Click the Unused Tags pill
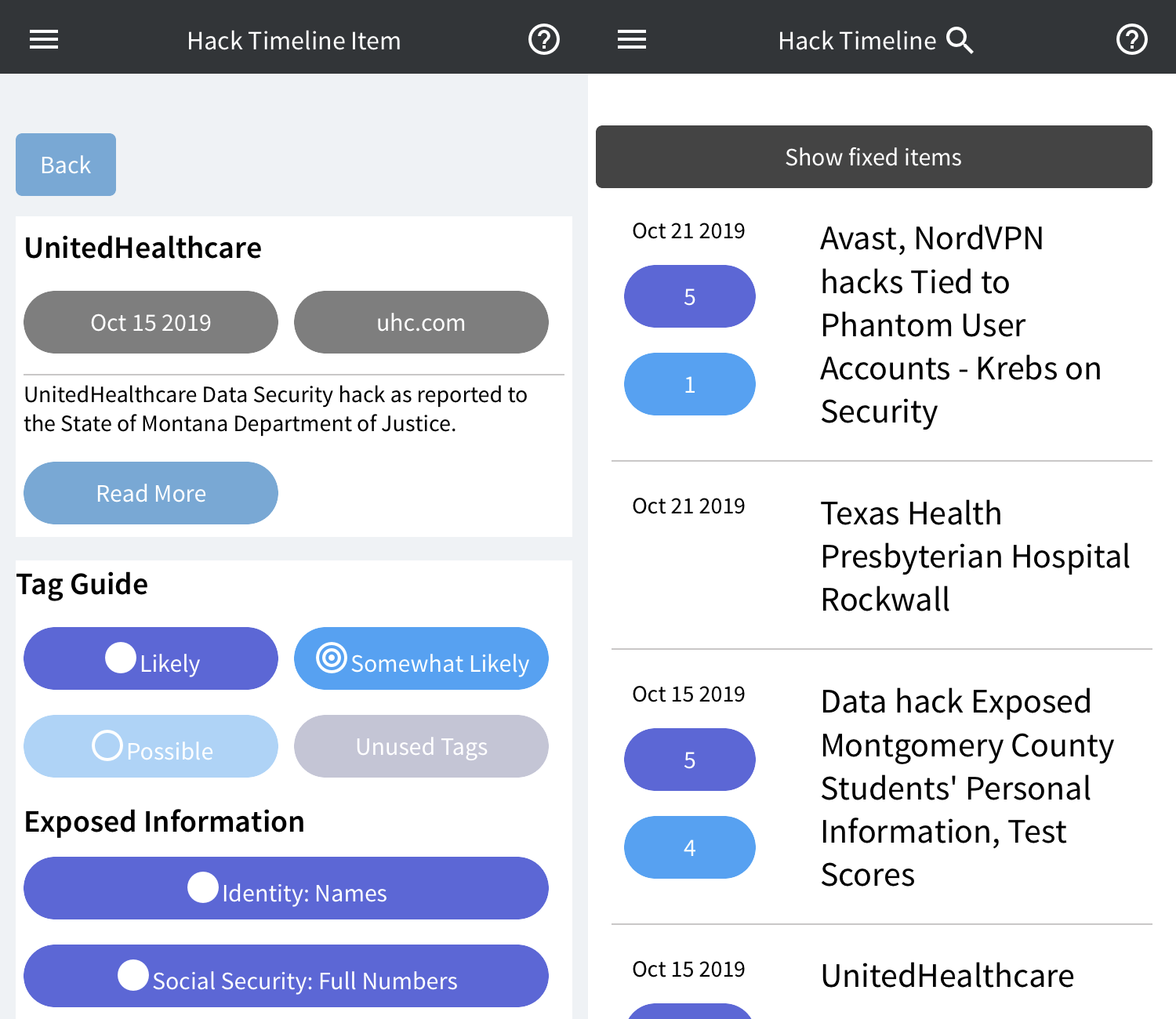 coord(421,746)
